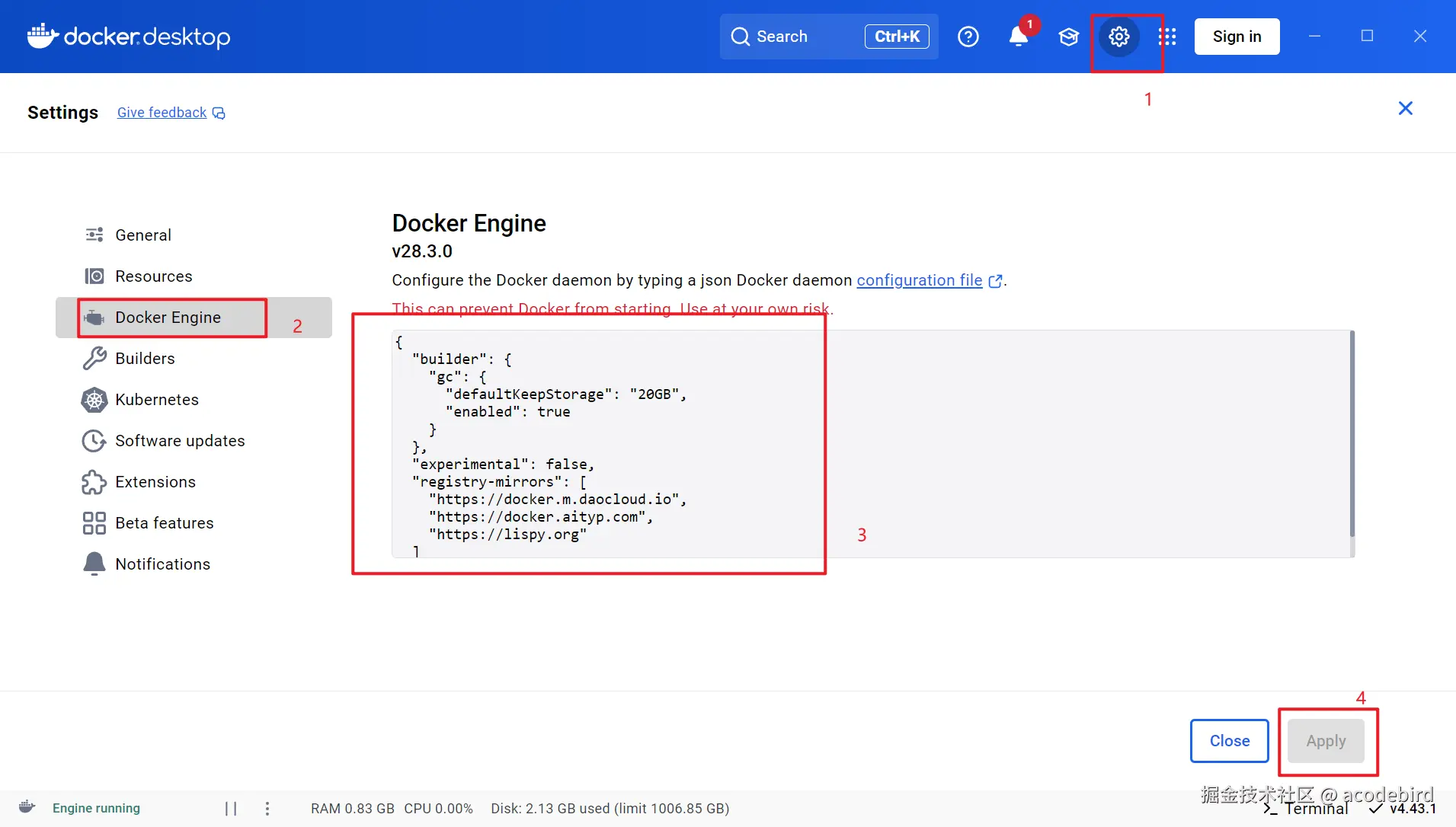Viewport: 1456px width, 827px height.
Task: Open the Settings gear icon
Action: point(1118,37)
